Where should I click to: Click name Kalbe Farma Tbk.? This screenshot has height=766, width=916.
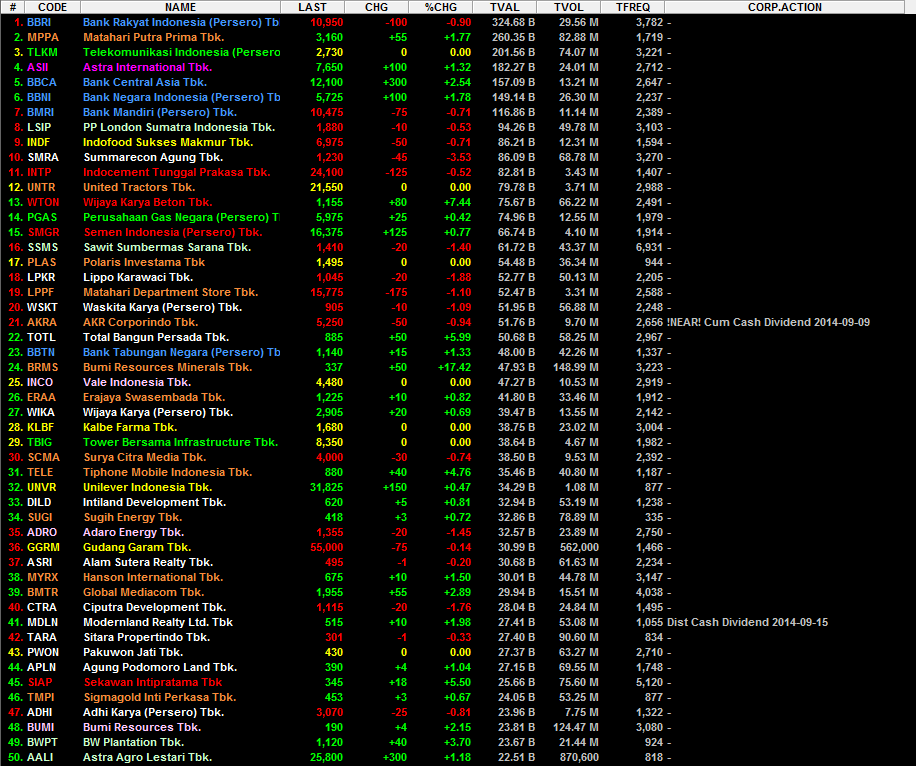130,427
